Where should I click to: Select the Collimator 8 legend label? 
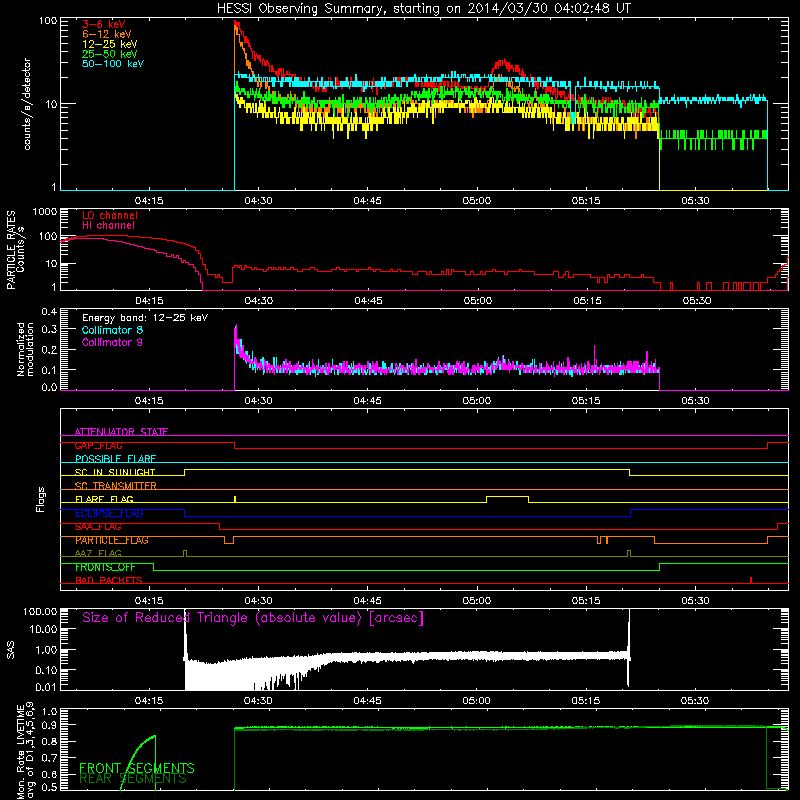112,330
